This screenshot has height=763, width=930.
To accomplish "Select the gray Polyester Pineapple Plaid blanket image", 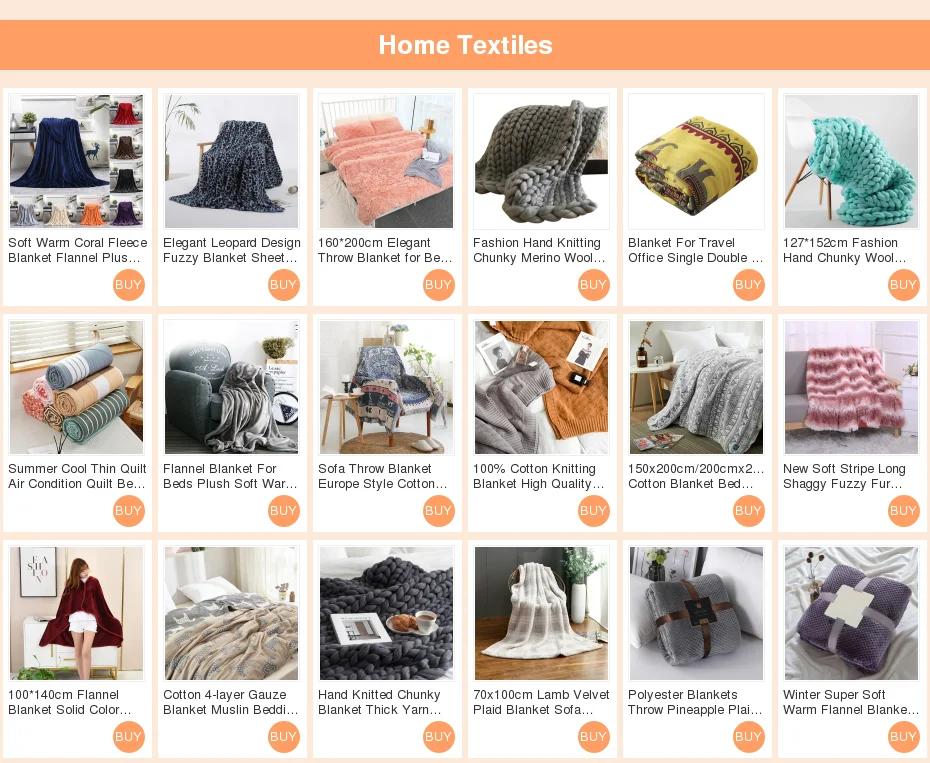I will coord(696,613).
